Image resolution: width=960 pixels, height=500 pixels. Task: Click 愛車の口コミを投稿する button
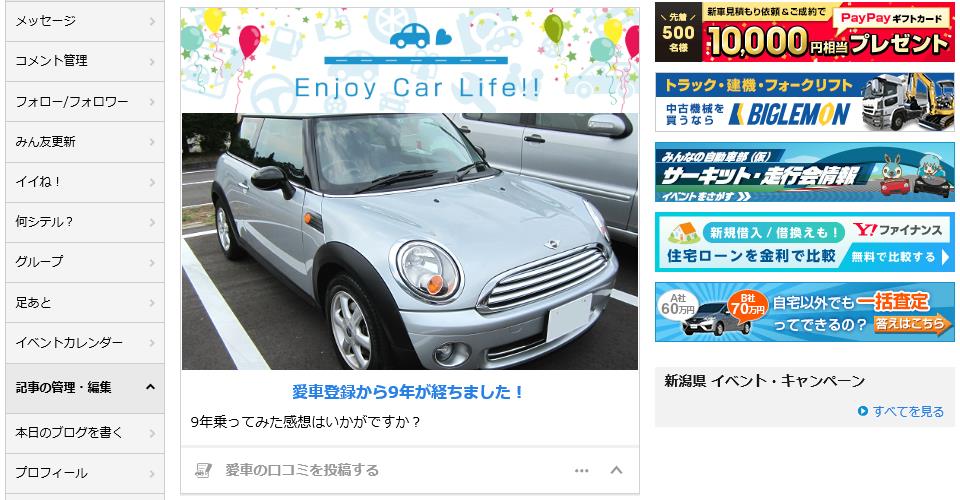pyautogui.click(x=302, y=470)
